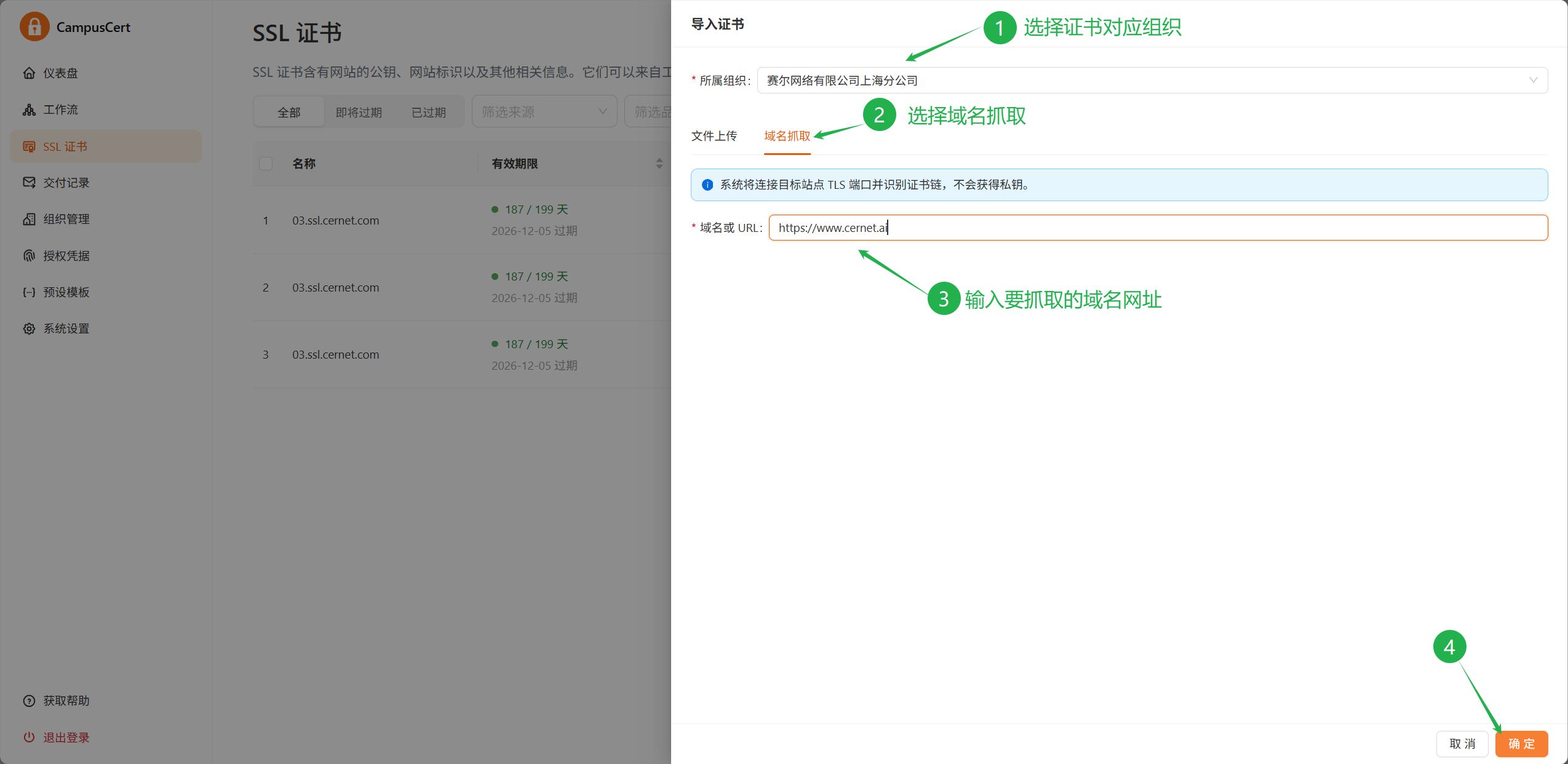Go to 工作流 sidebar menu
The width and height of the screenshot is (1568, 764).
pos(106,109)
